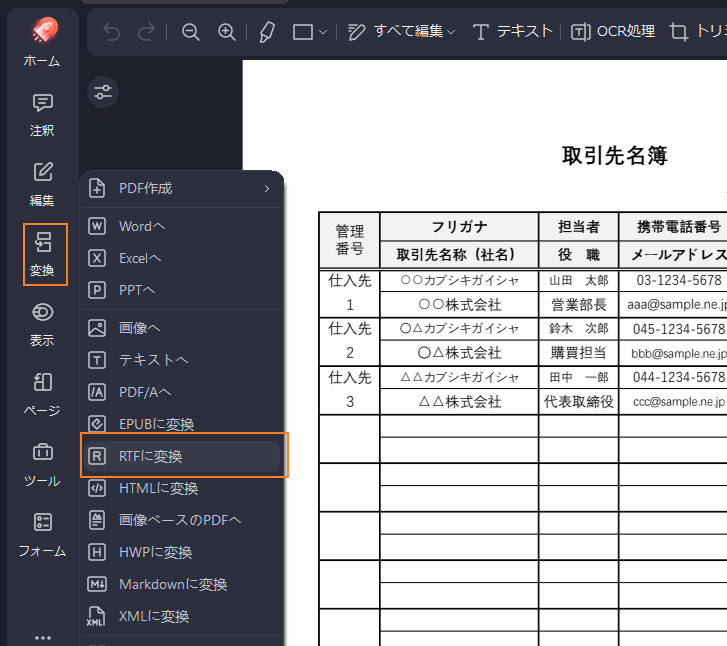The height and width of the screenshot is (646, 727).
Task: Choose RTFに変換 option
Action: tap(184, 456)
